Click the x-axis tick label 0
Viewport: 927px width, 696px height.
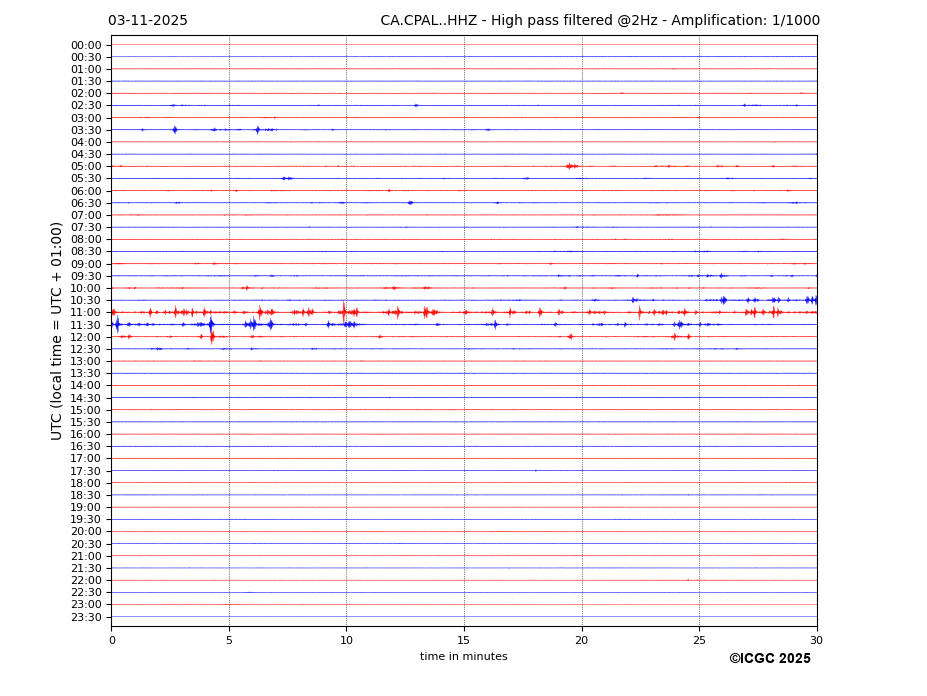tap(112, 640)
